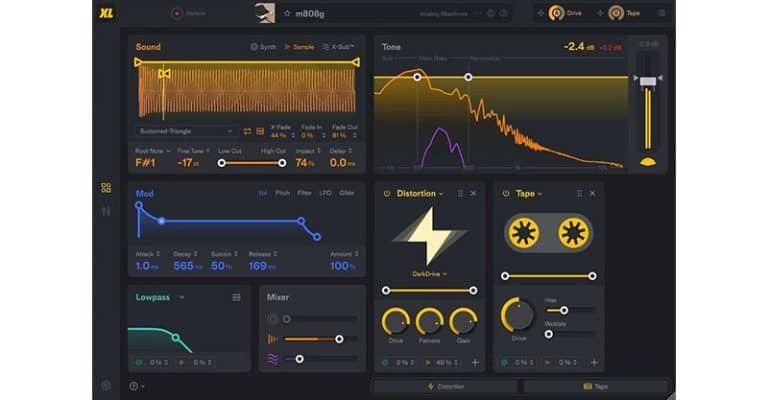Select the Synth sound source tab
Screen dimensions: 768x400
click(x=263, y=47)
